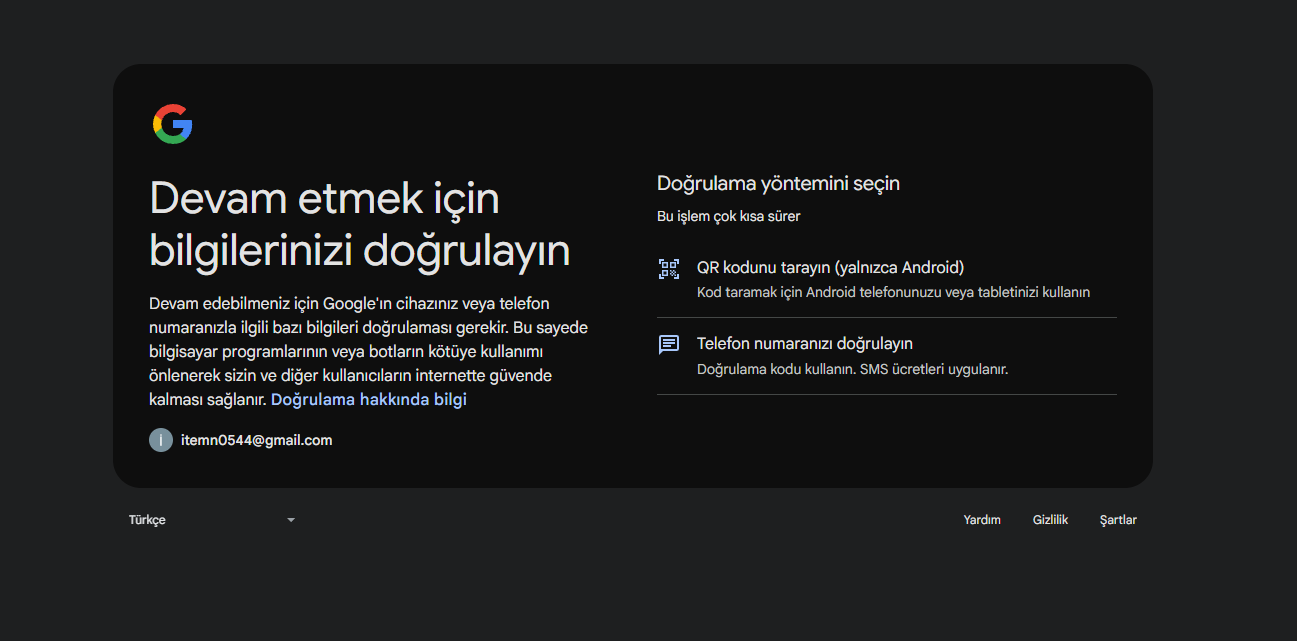
Task: Click the SMS message icon
Action: [x=668, y=344]
